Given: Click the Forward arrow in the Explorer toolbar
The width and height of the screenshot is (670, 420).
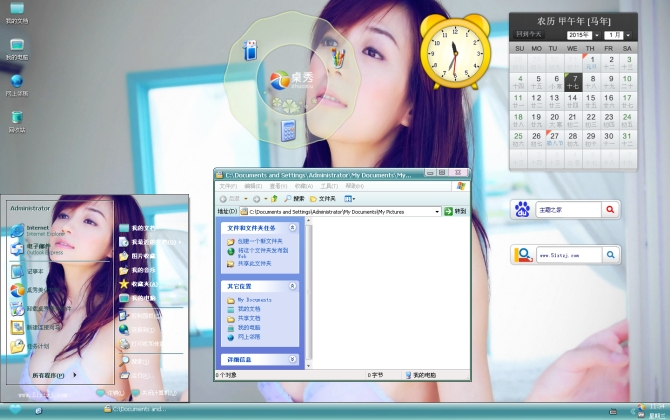Looking at the screenshot, I should [x=256, y=199].
